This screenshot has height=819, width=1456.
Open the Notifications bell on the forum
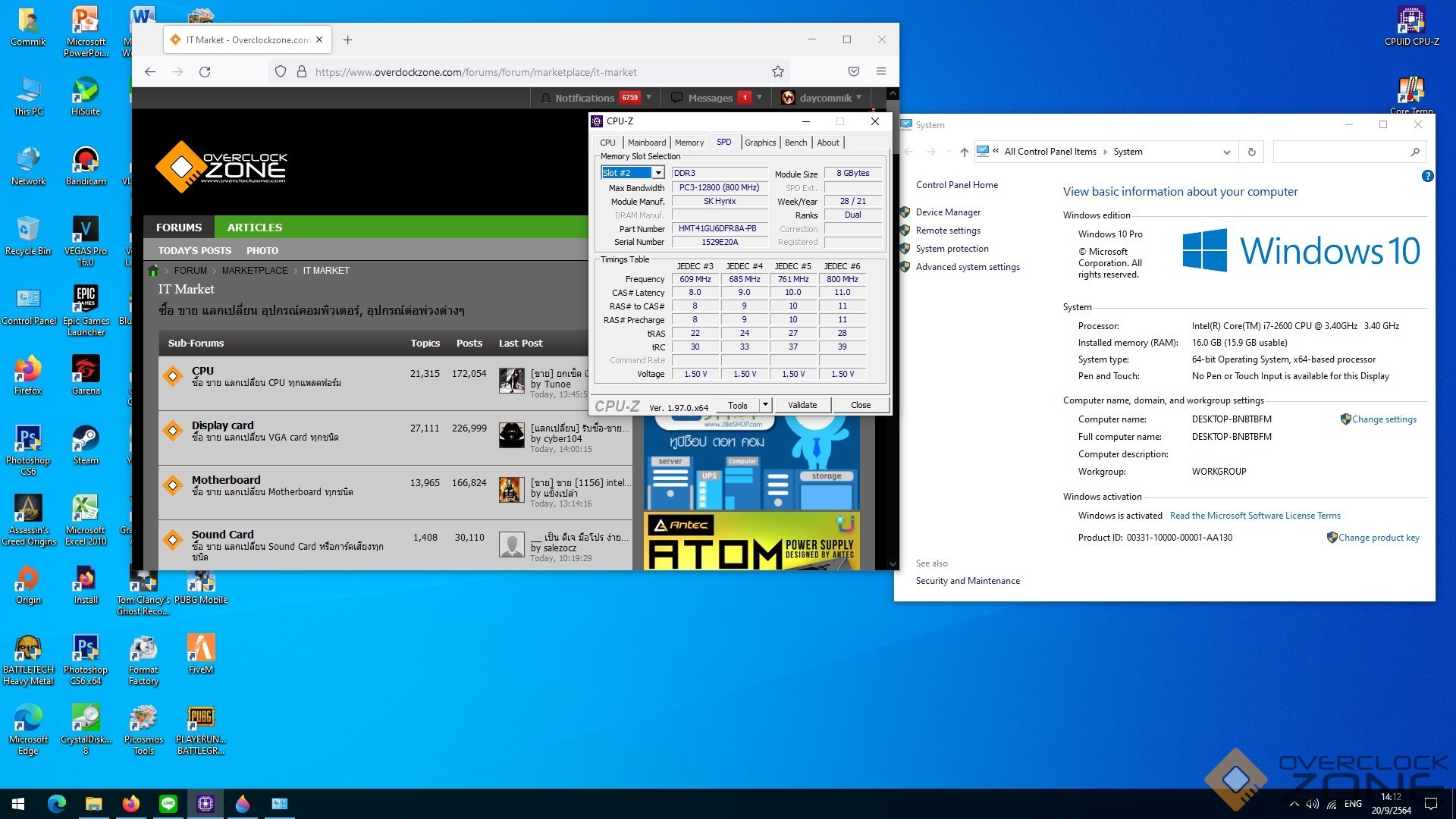click(x=546, y=98)
